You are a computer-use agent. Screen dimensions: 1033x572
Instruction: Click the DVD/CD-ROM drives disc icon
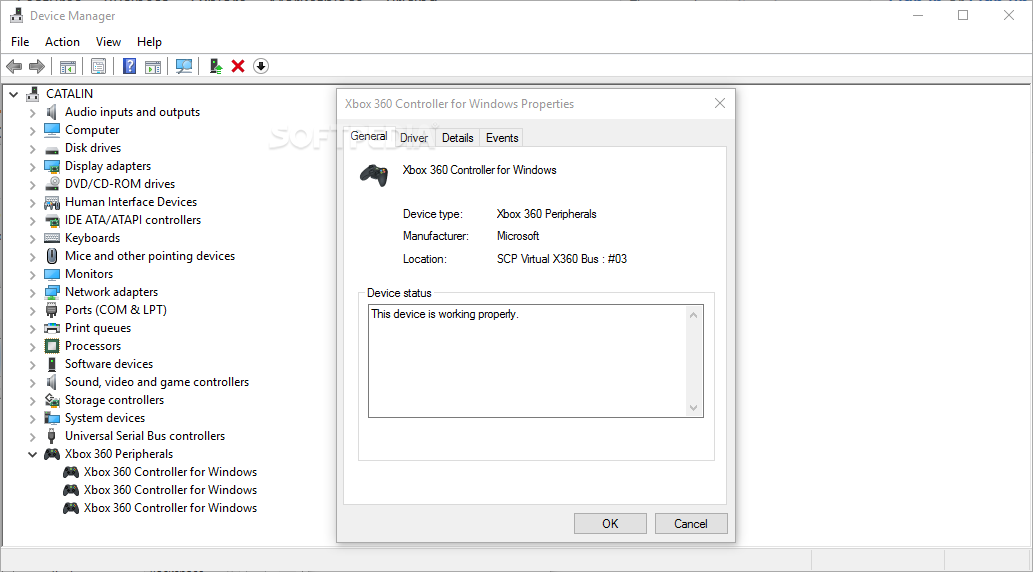pos(51,184)
